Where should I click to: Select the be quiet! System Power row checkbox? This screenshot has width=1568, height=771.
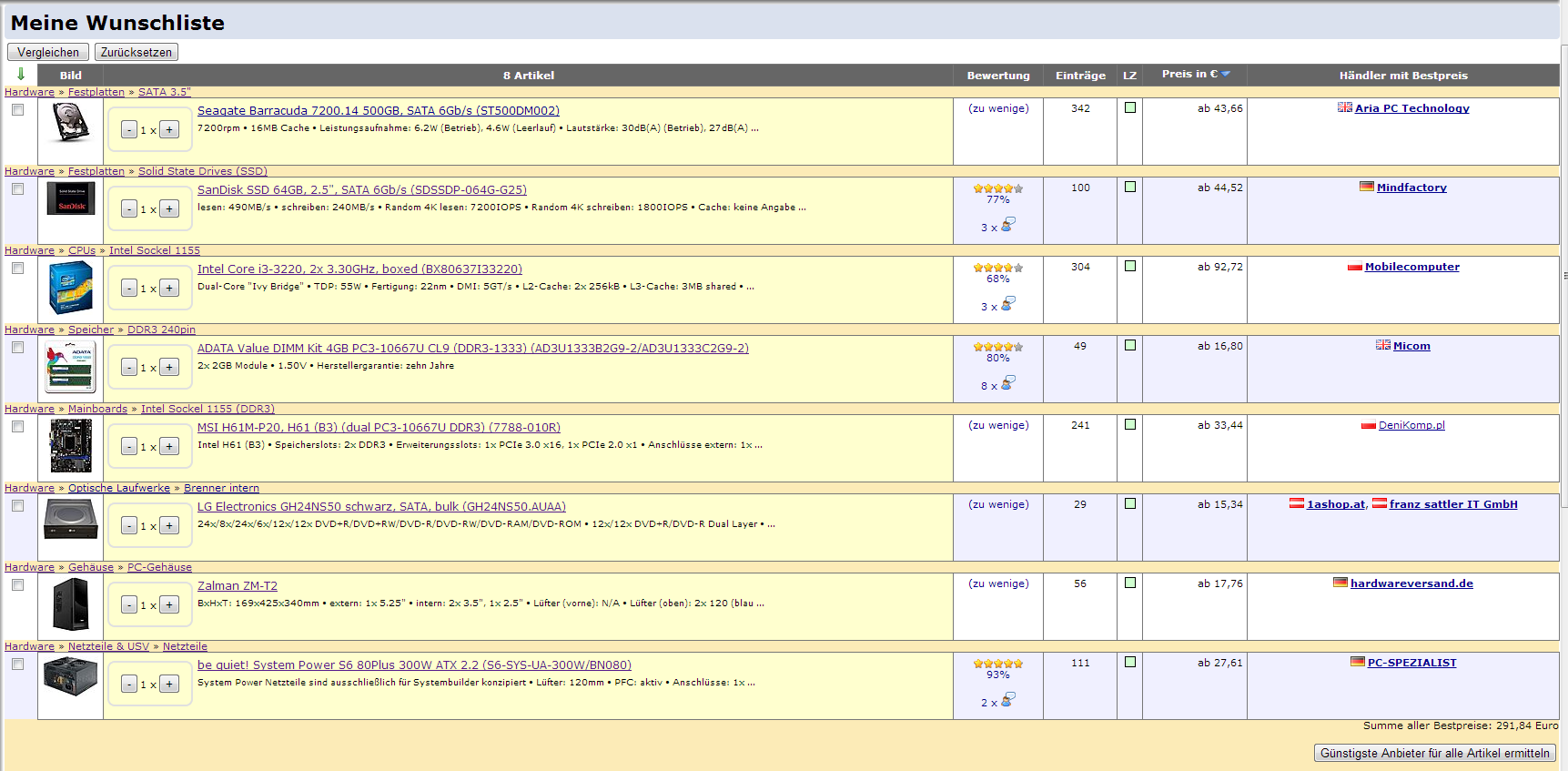pyautogui.click(x=18, y=664)
